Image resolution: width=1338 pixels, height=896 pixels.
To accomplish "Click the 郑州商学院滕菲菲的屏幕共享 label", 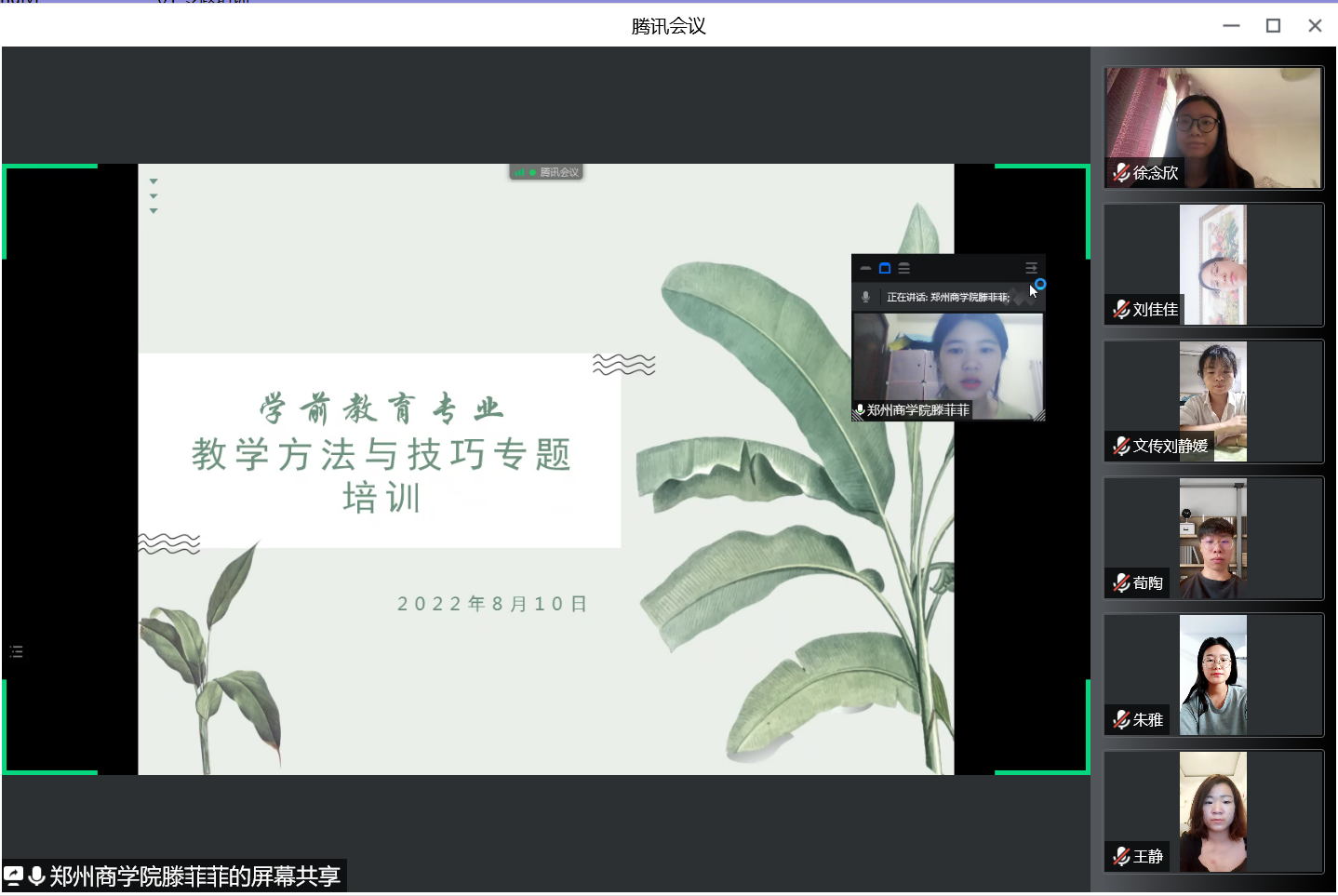I will coord(194,876).
